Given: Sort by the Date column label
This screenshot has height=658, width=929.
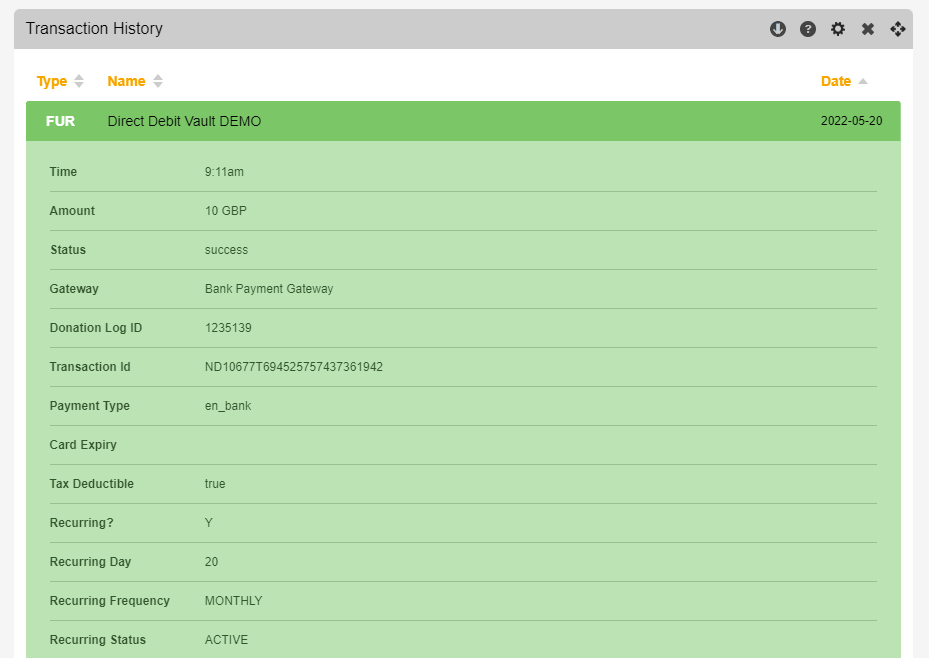Looking at the screenshot, I should point(835,81).
